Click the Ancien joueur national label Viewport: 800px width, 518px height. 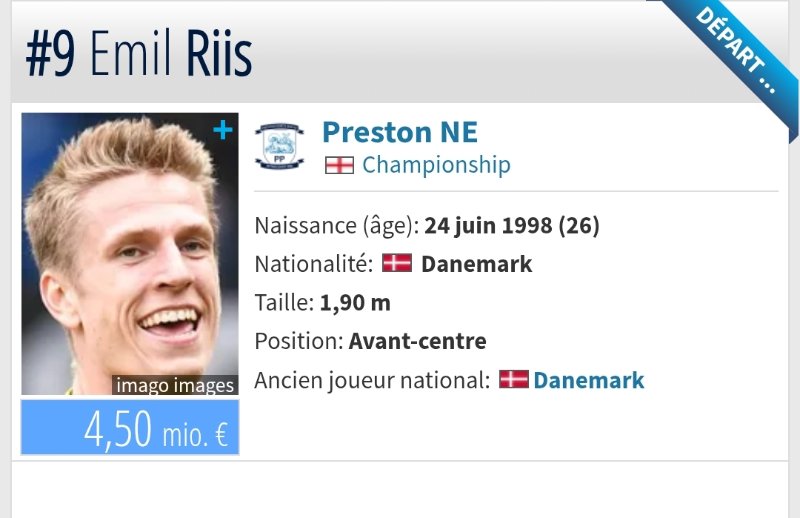[x=372, y=380]
